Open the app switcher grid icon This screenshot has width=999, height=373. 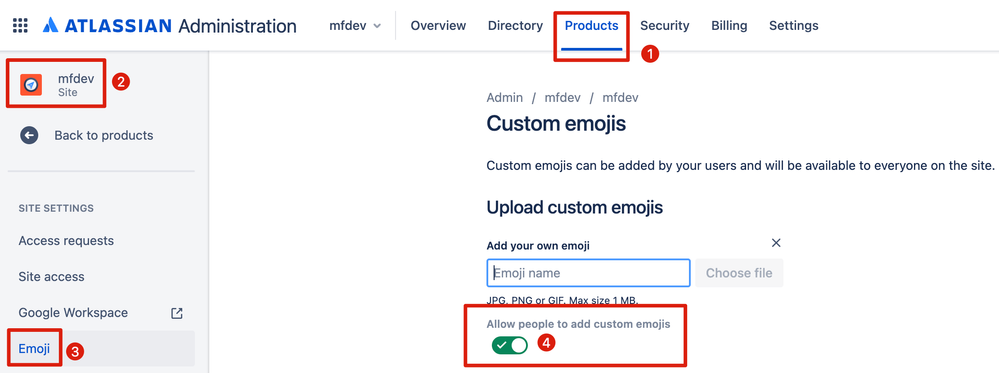tap(20, 26)
